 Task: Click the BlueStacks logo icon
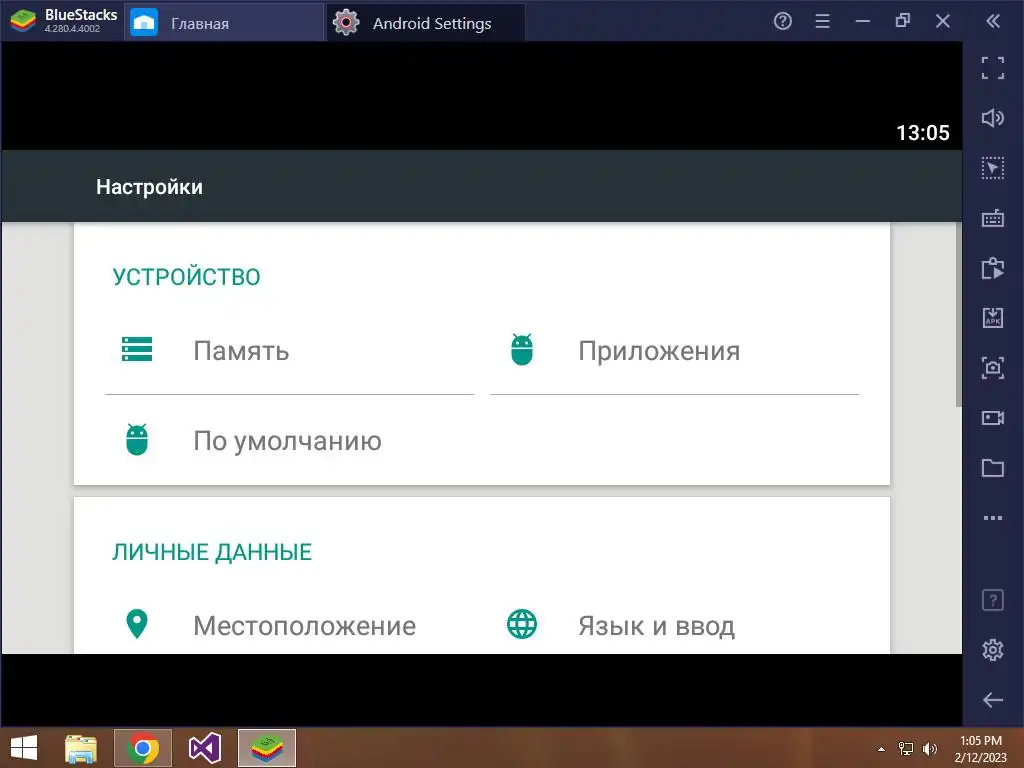click(x=23, y=22)
